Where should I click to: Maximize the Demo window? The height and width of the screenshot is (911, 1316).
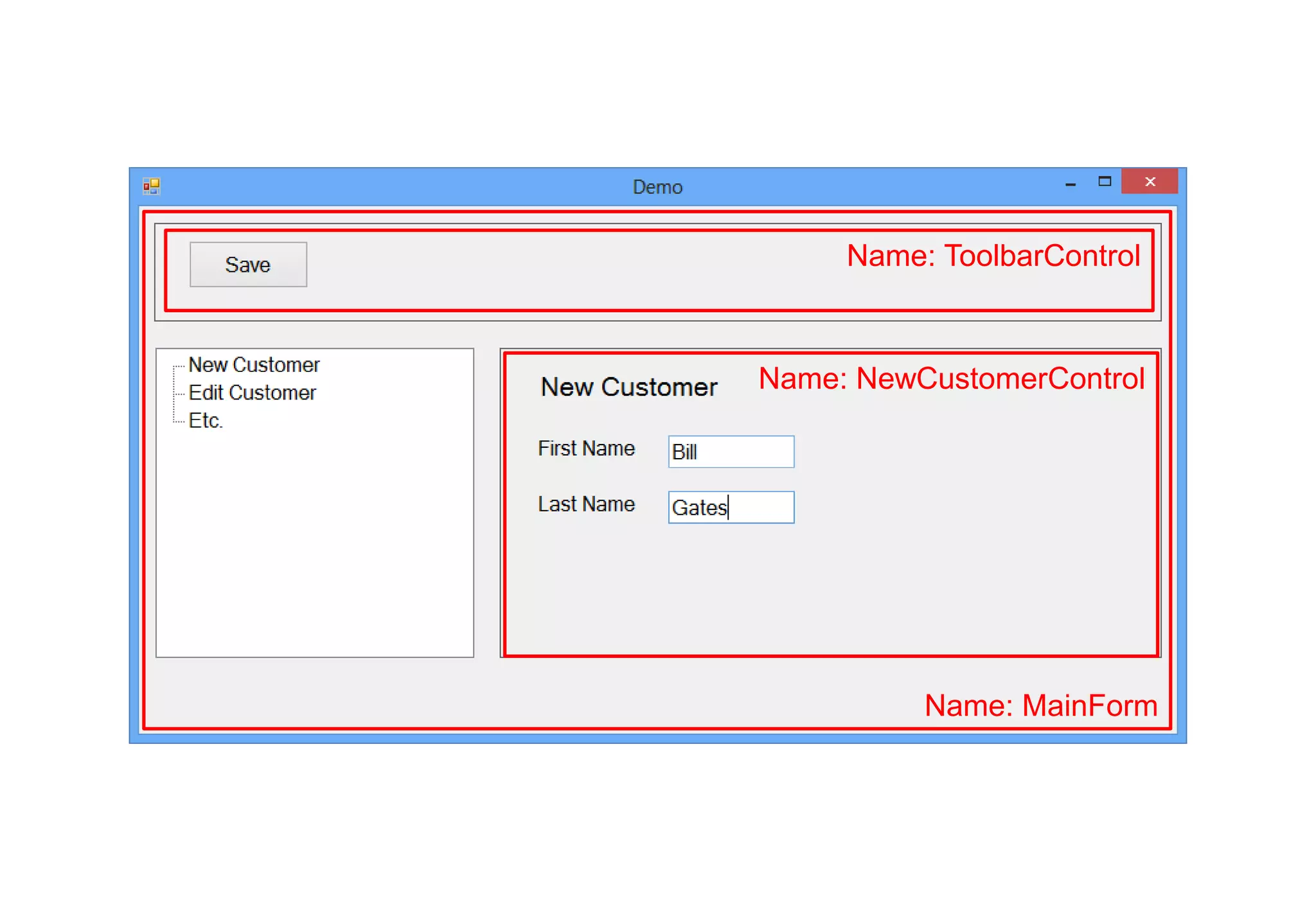tap(1105, 182)
